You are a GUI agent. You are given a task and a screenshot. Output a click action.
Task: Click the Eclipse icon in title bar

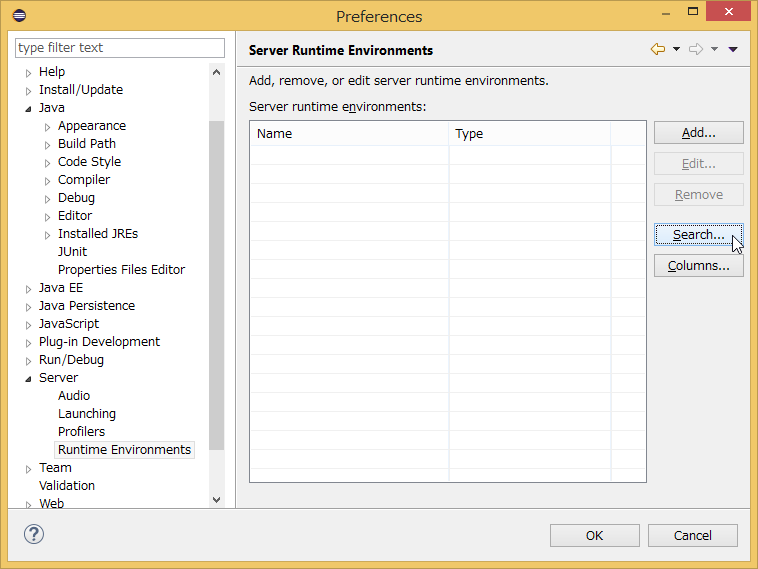(19, 15)
